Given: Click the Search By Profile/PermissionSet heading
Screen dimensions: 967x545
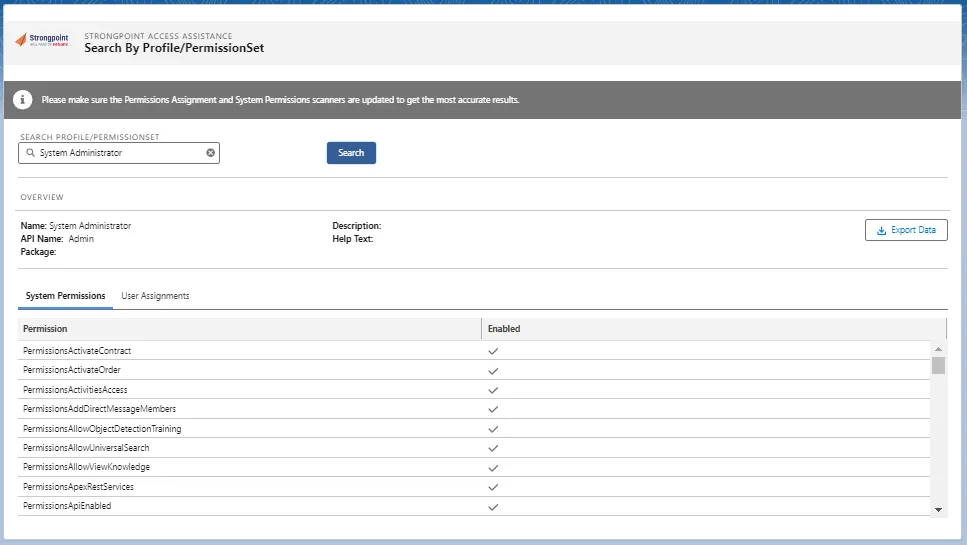Looking at the screenshot, I should click(x=174, y=48).
